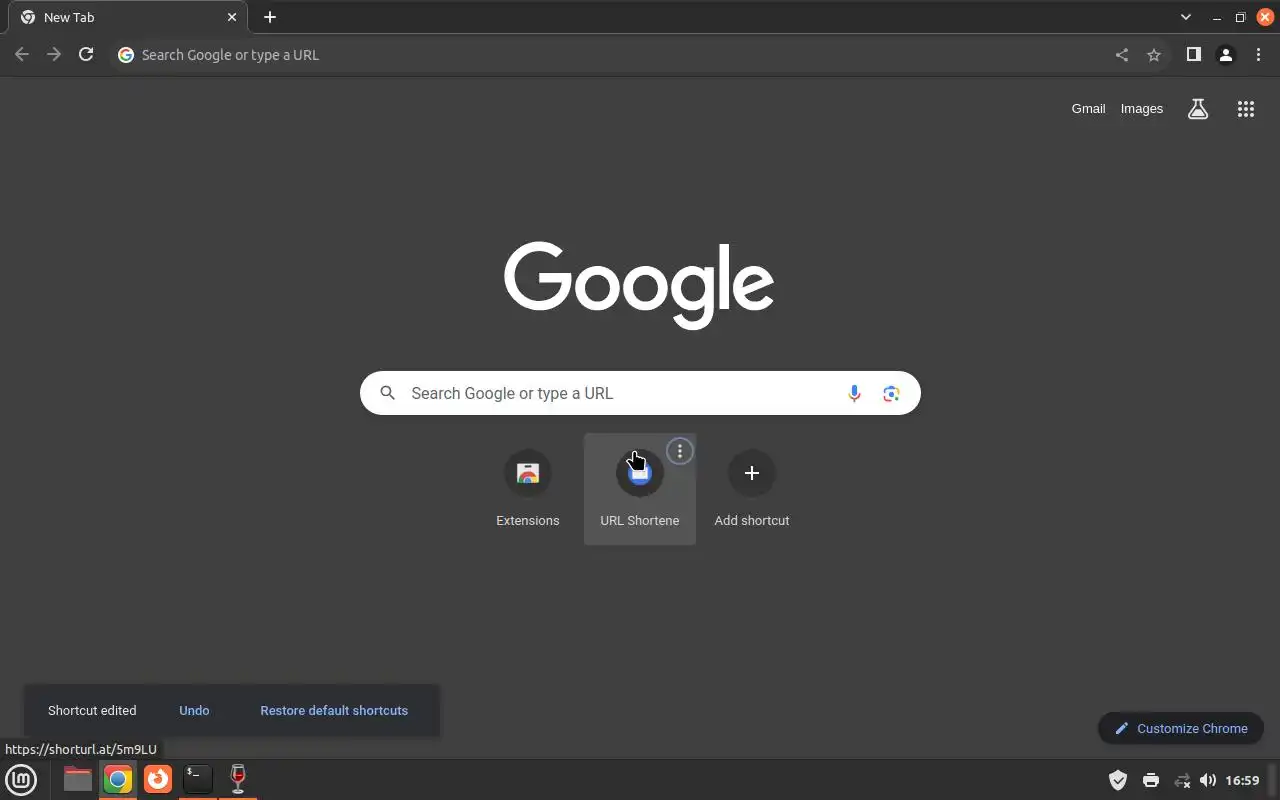
Task: Click the share icon in the address bar
Action: (x=1122, y=55)
